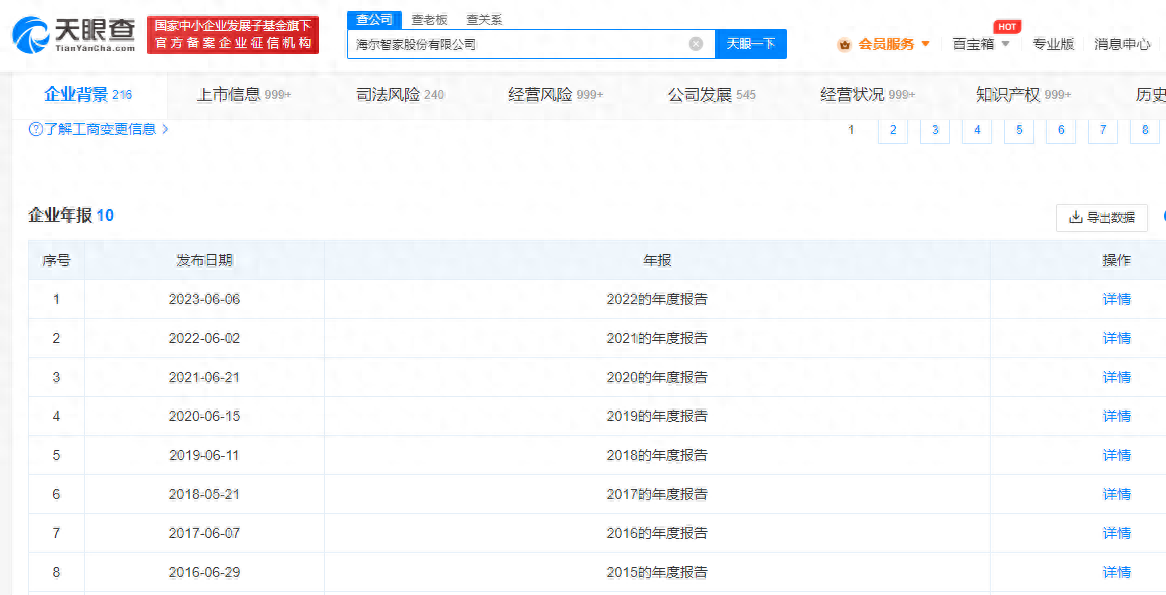Clear the search box with X icon
1166x595 pixels.
click(696, 44)
